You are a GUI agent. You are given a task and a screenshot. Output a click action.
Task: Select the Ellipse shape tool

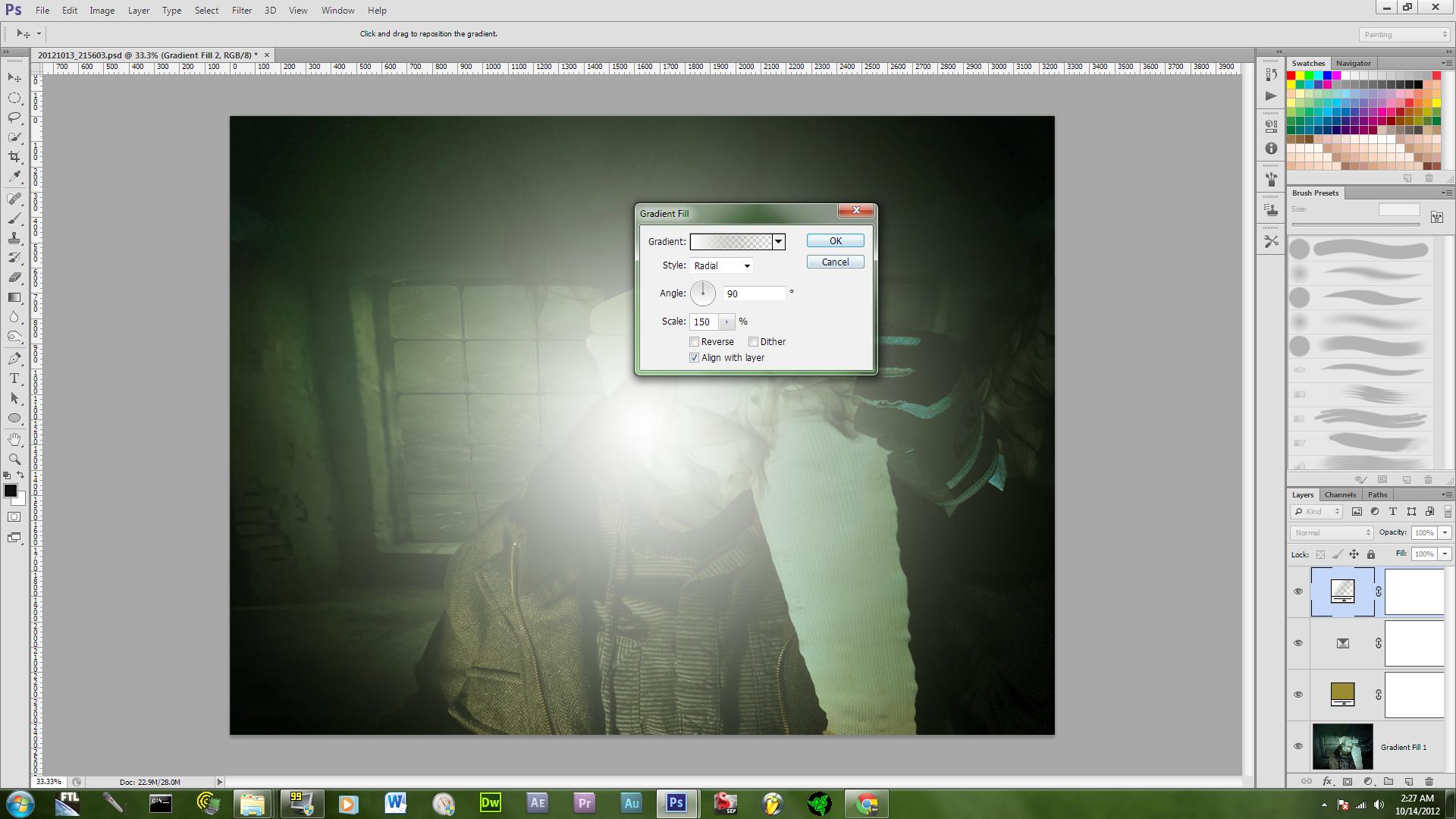(x=14, y=418)
